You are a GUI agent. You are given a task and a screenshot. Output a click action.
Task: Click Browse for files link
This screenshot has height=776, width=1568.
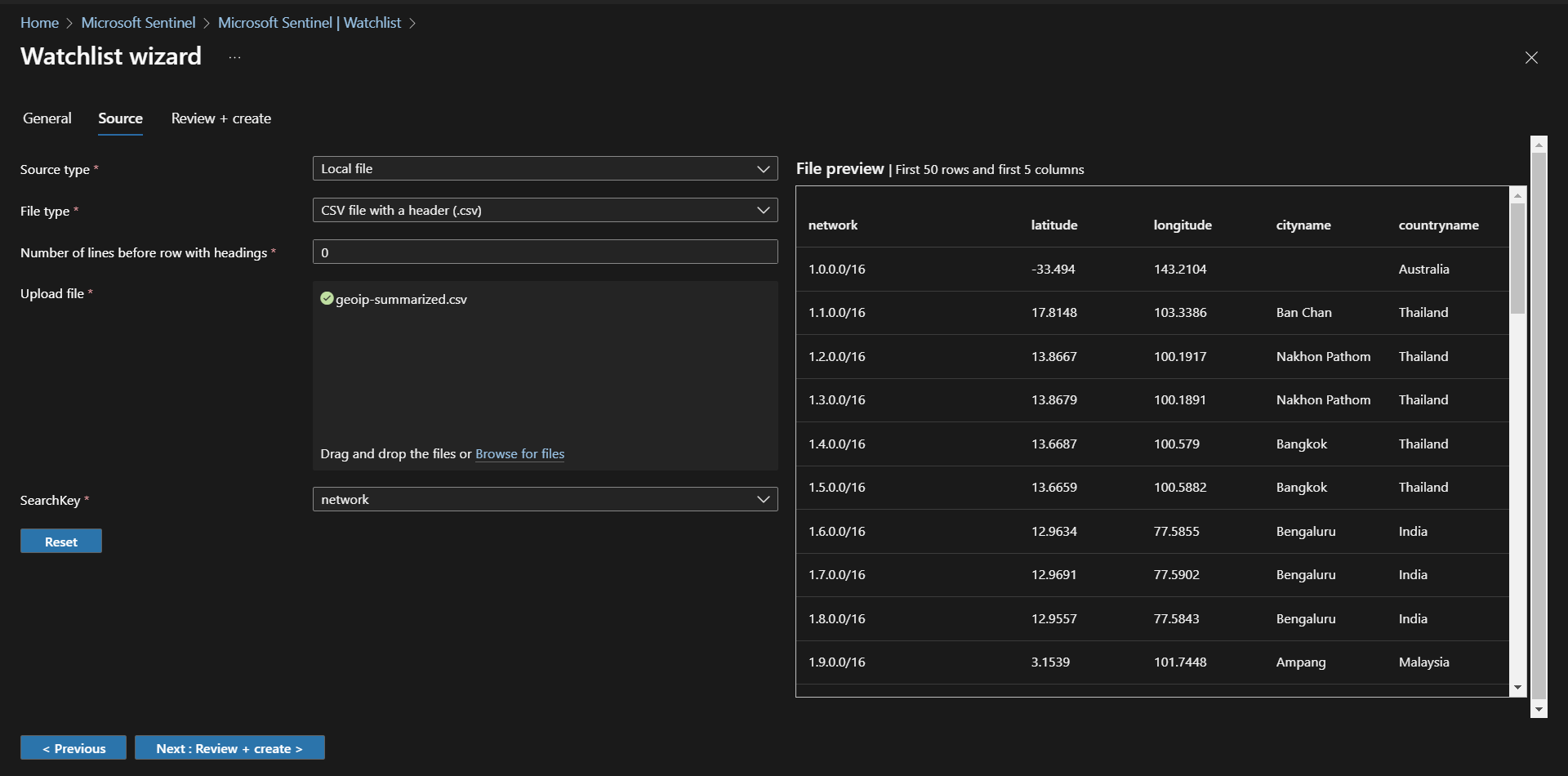pyautogui.click(x=520, y=453)
